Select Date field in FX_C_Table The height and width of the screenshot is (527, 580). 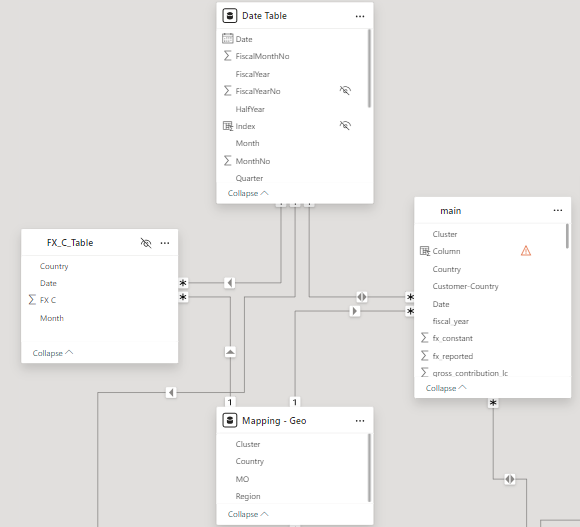[48, 283]
